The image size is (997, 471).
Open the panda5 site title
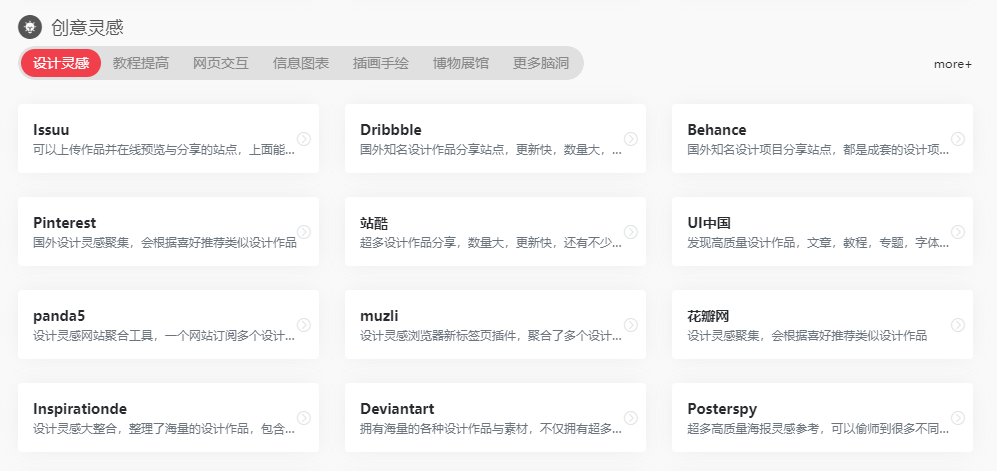(59, 316)
